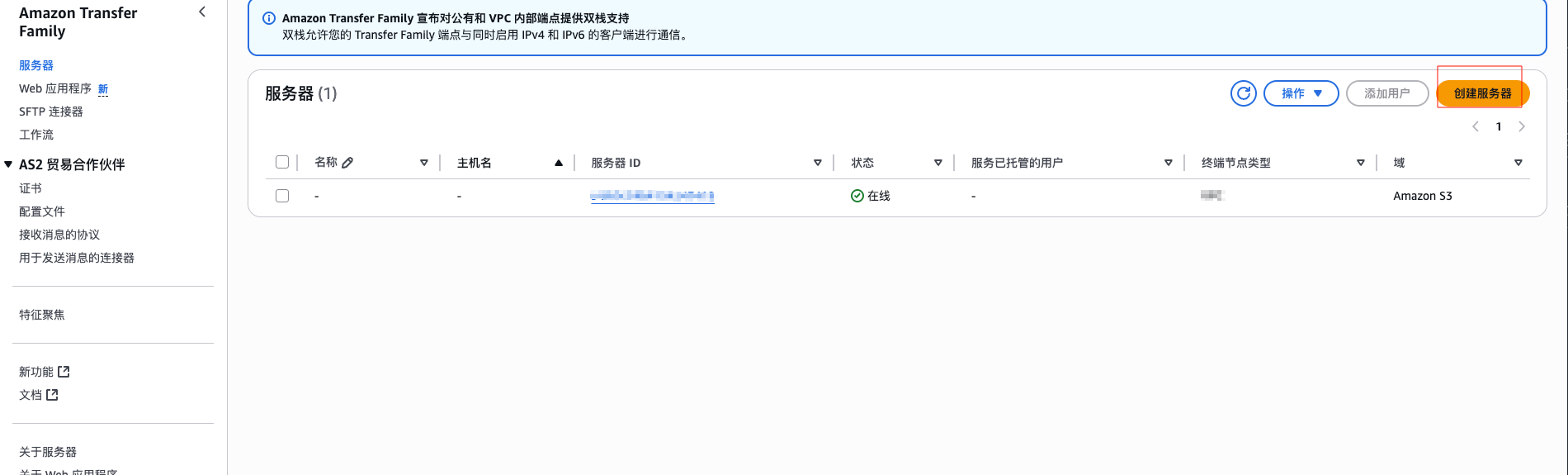The width and height of the screenshot is (1568, 475).
Task: Open the 终端节点类型 column sort arrow
Action: coord(1361,163)
